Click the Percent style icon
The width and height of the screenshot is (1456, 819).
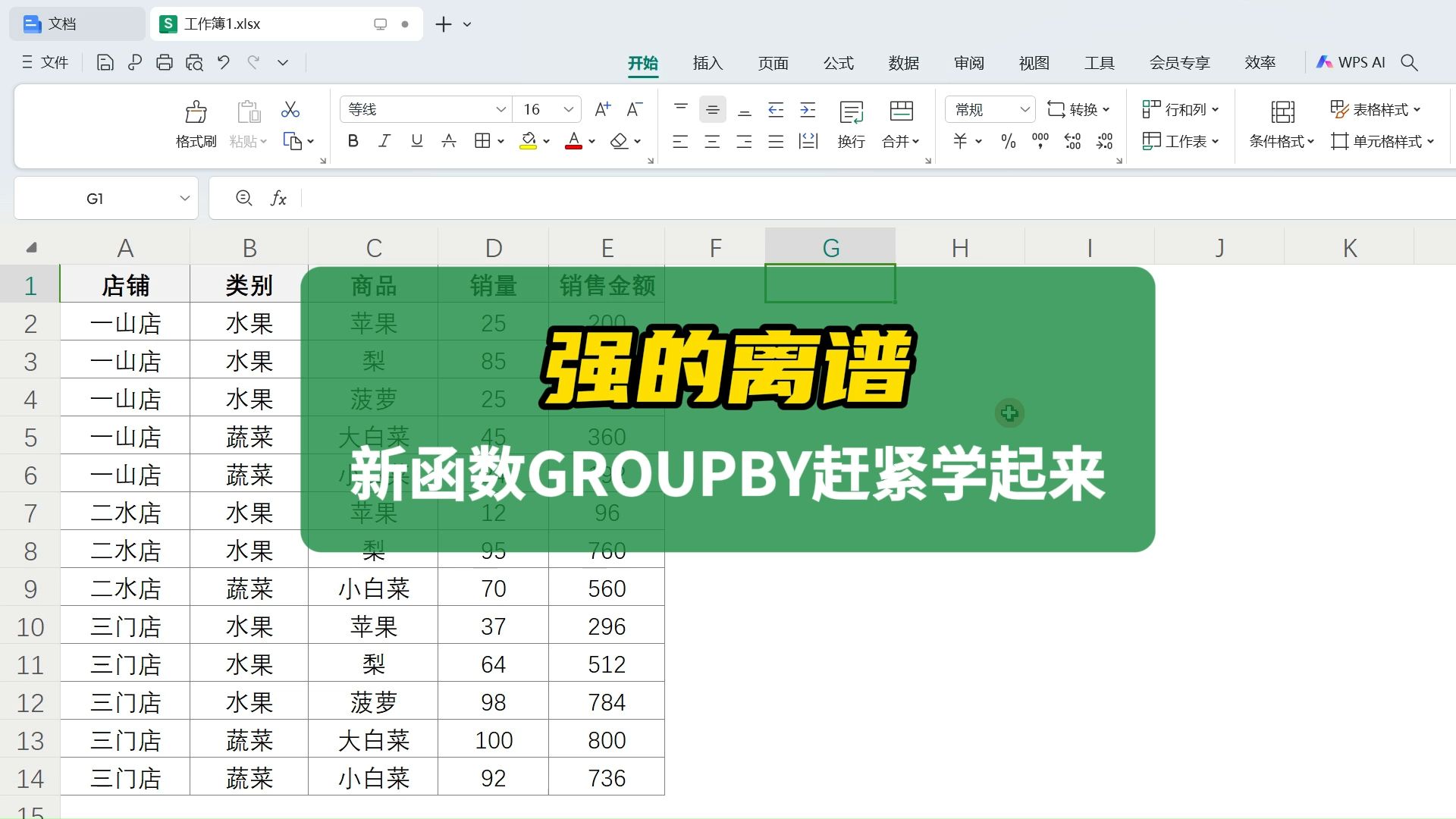(1008, 142)
